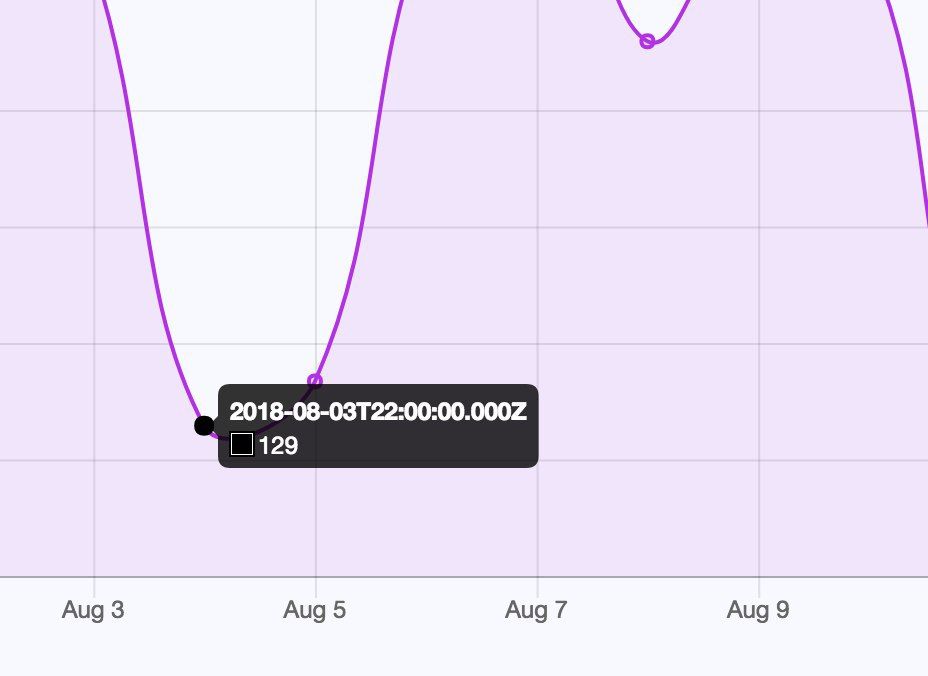Viewport: 928px width, 676px height.
Task: Click the black highlighted data point
Action: (x=204, y=426)
